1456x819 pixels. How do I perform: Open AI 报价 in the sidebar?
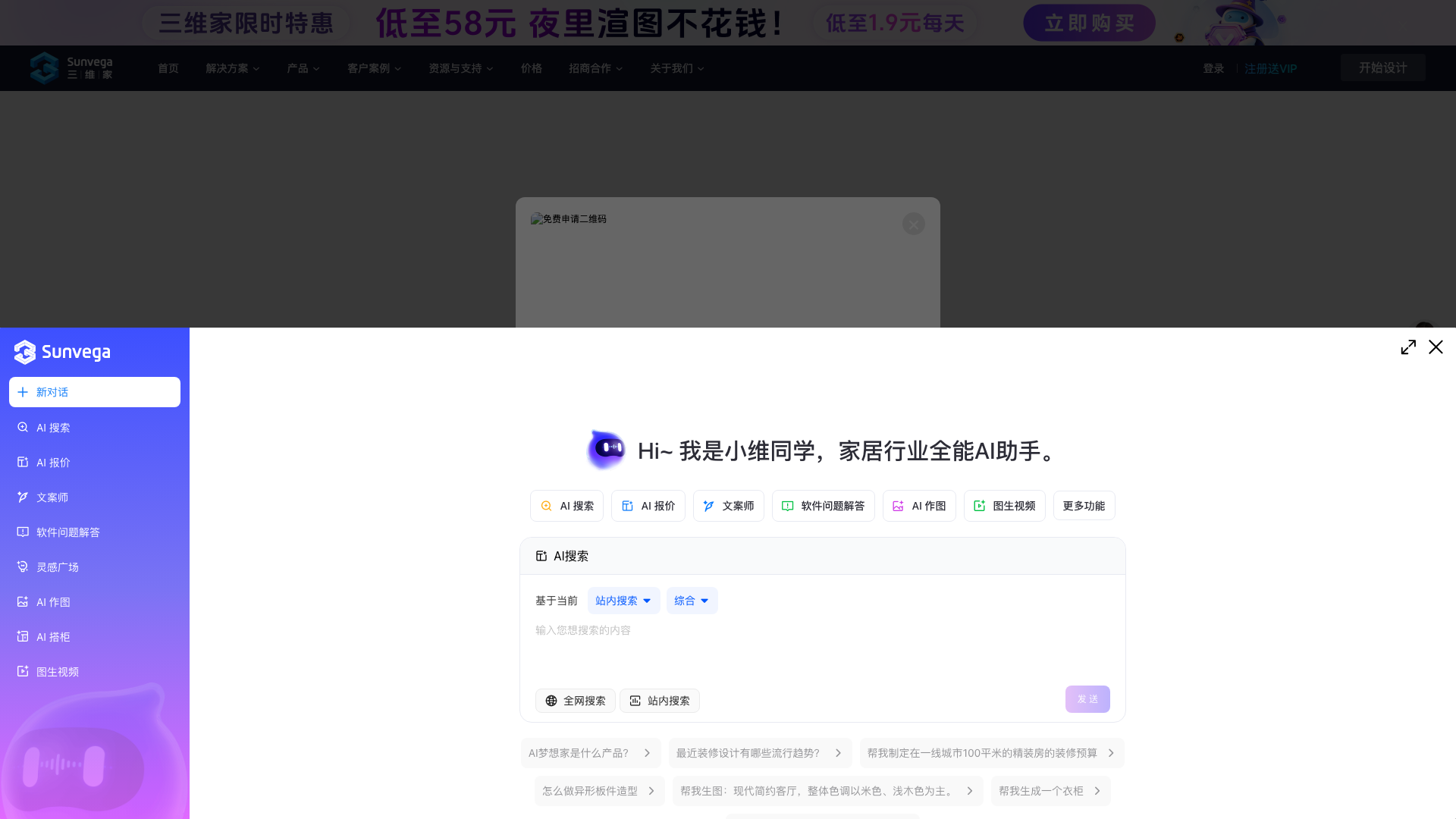pos(95,463)
